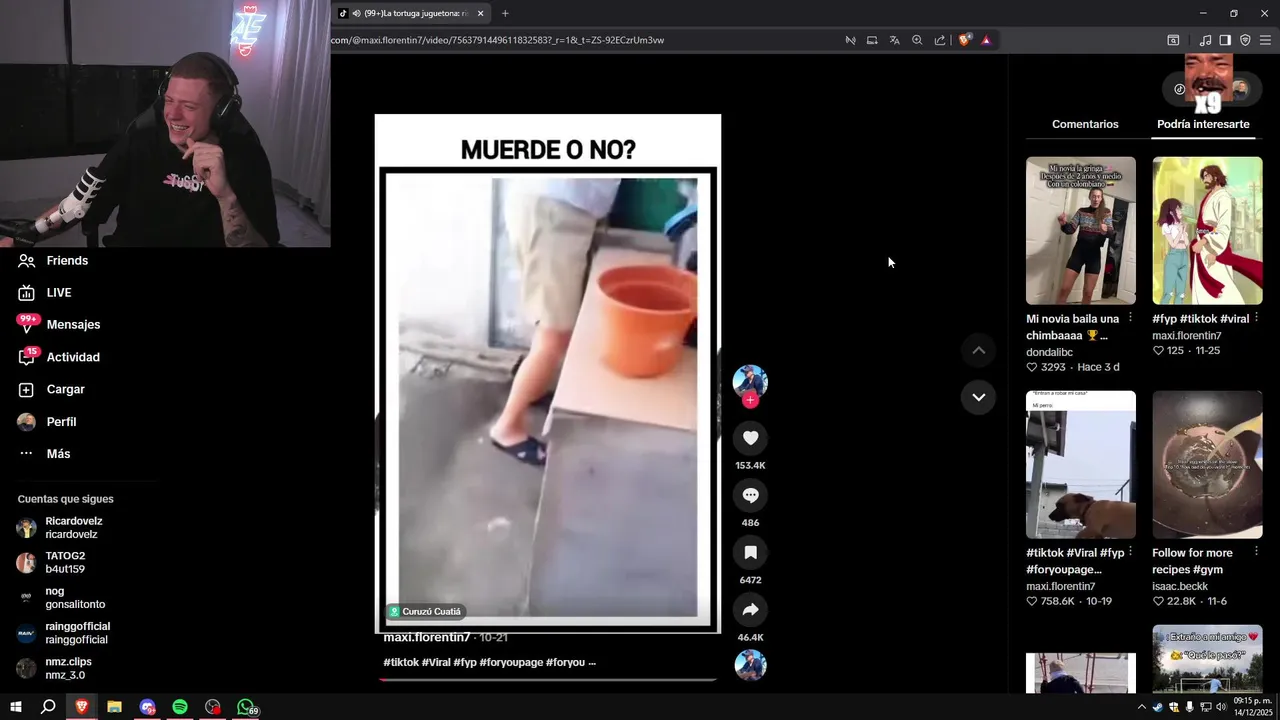Save video with the bookmark icon

click(750, 552)
